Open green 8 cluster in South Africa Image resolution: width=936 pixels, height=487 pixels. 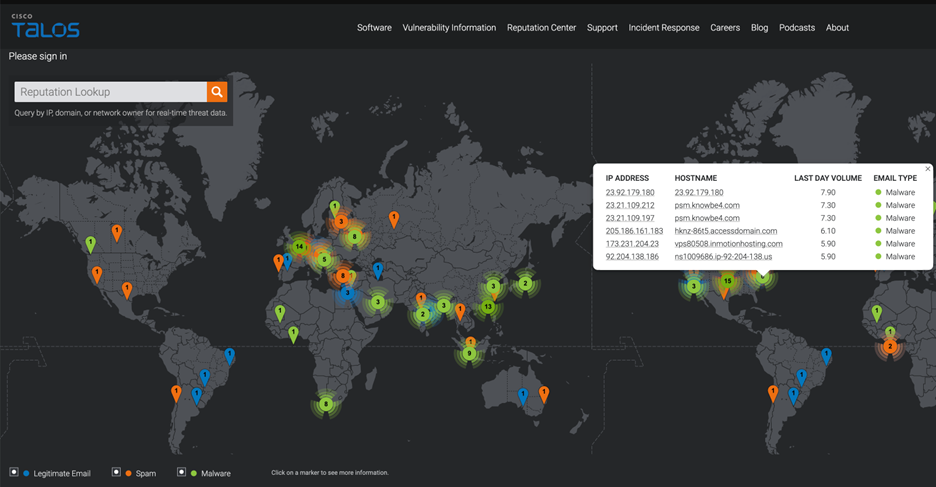tap(325, 405)
